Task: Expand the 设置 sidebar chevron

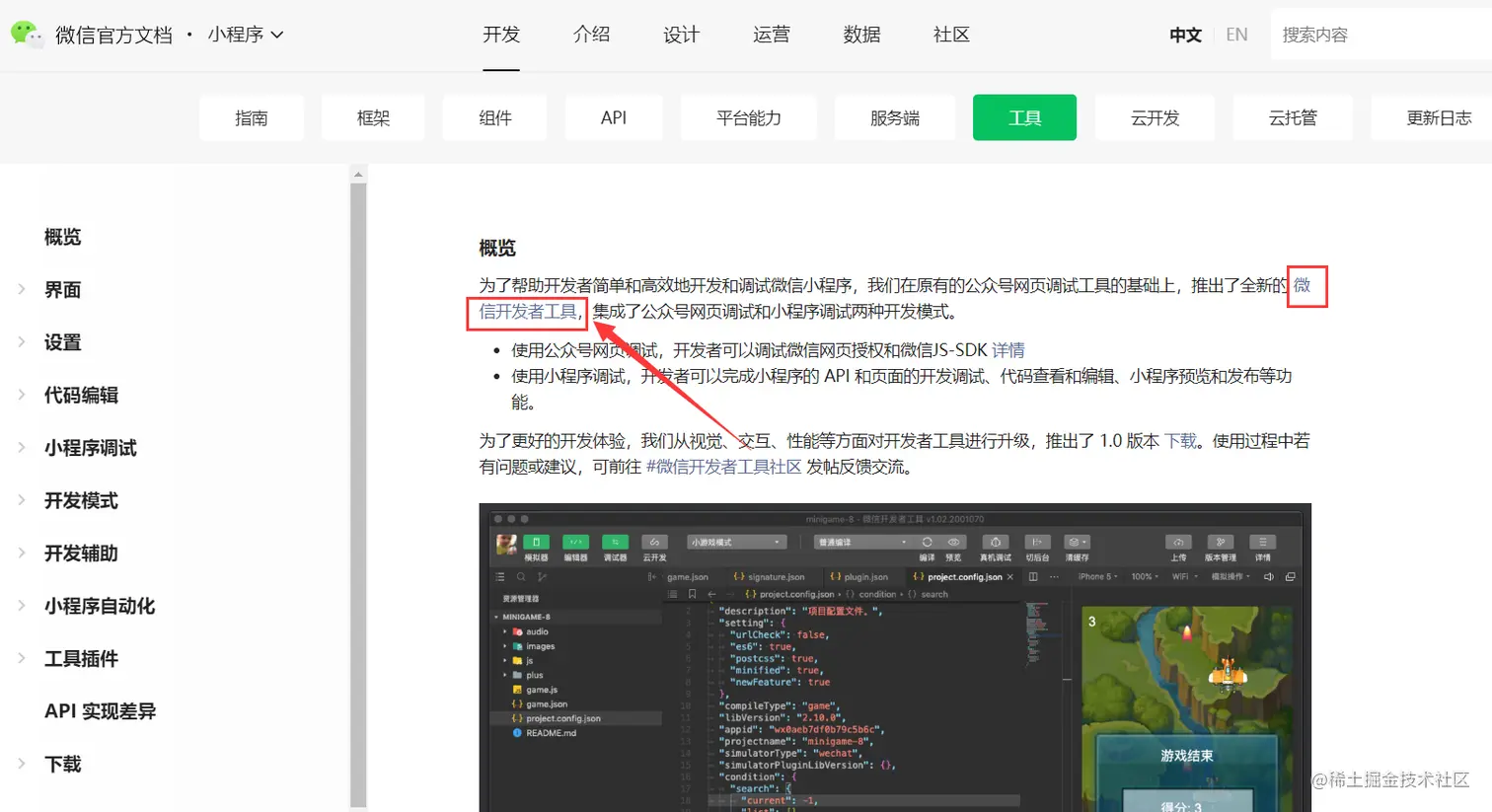Action: click(x=22, y=341)
